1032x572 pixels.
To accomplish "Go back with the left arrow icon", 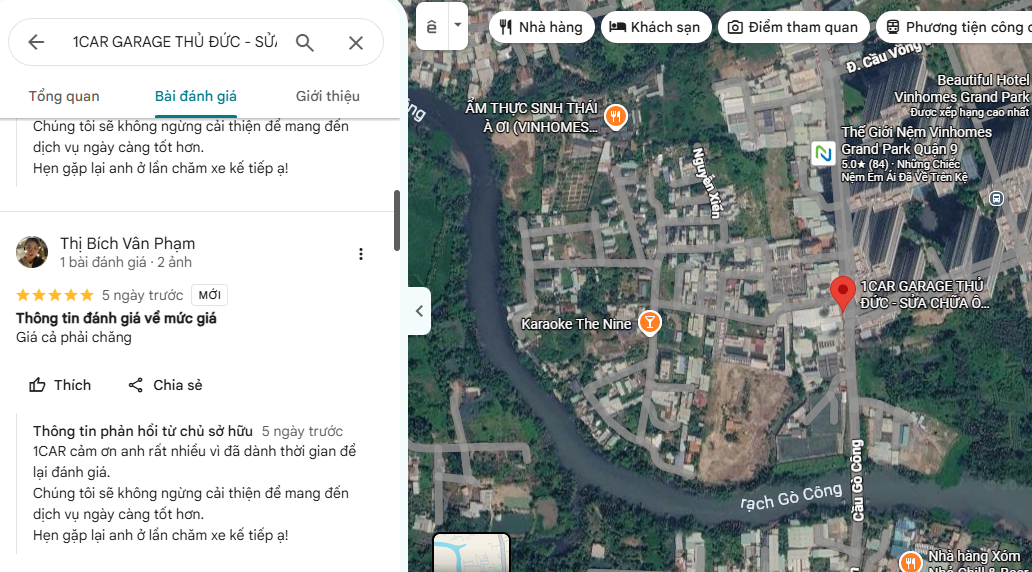I will [36, 43].
